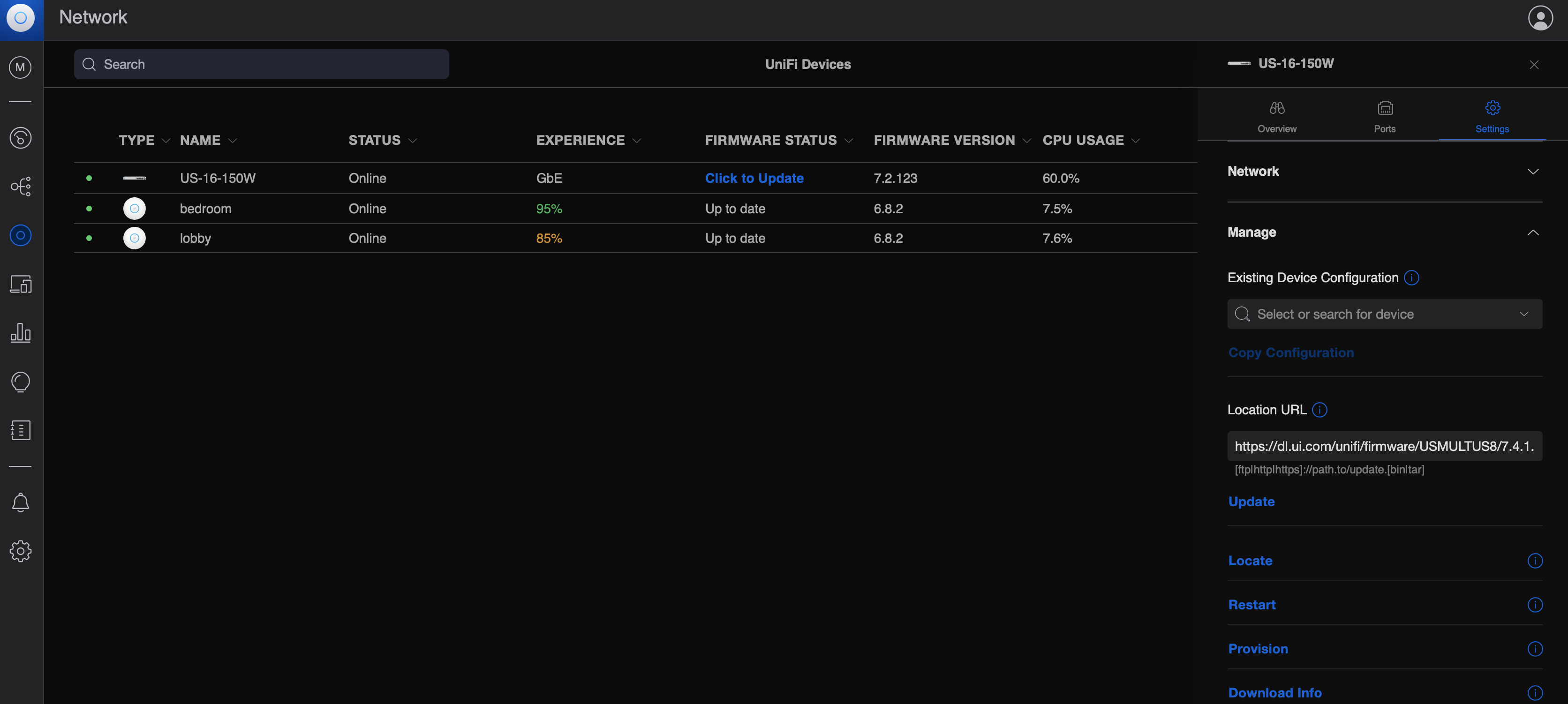Click the UniFi logo in top-left corner

(21, 18)
